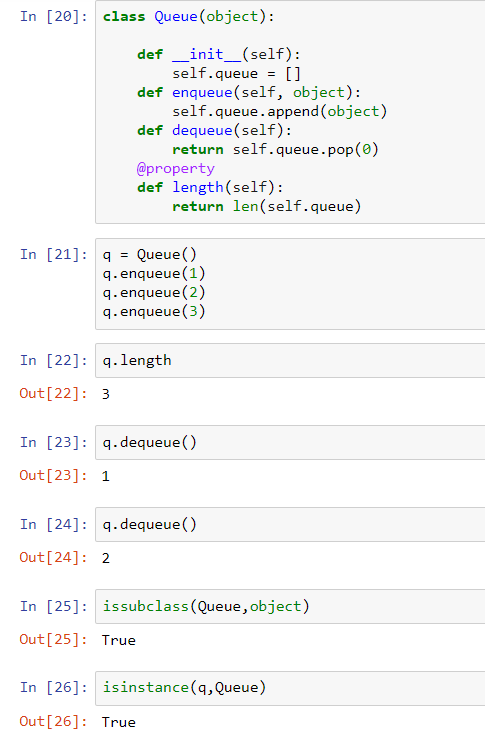Screen dimensions: 485x741
Task: Click the q.enqueue(3) line
Action: tap(154, 311)
